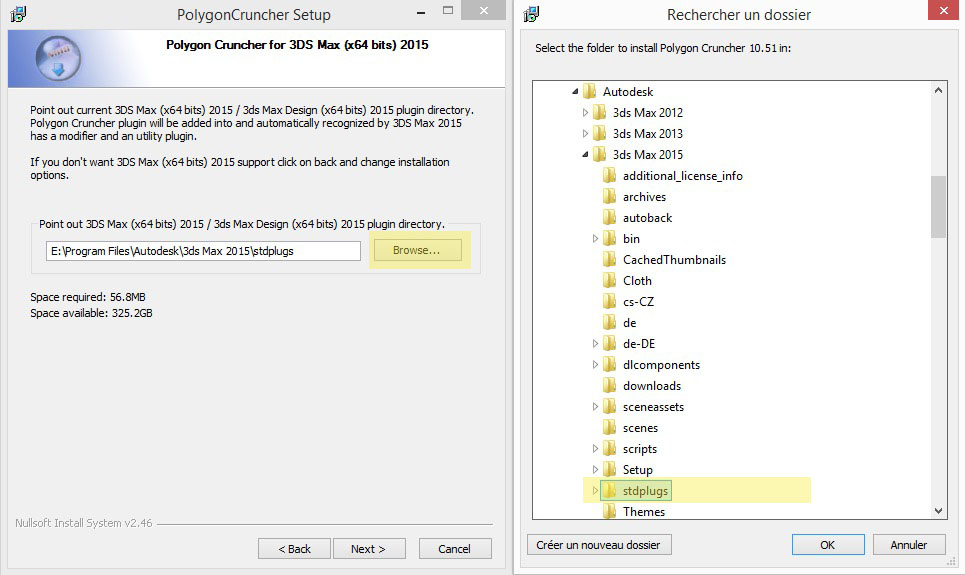The width and height of the screenshot is (965, 575).
Task: Select the dlcomponents folder icon
Action: click(609, 364)
